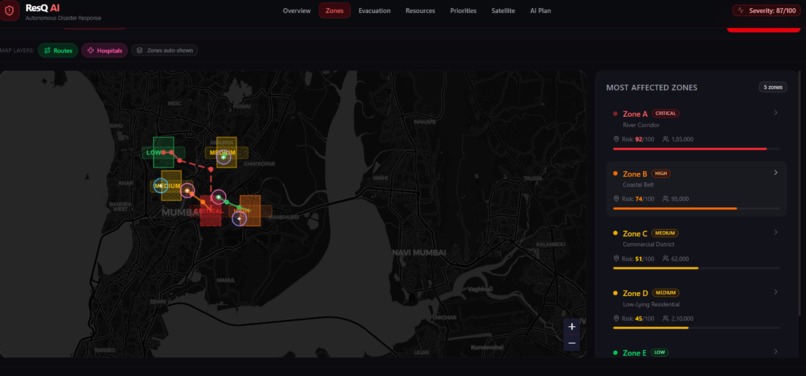Select the Zones tab
Viewport: 806px width, 376px height.
(x=335, y=11)
